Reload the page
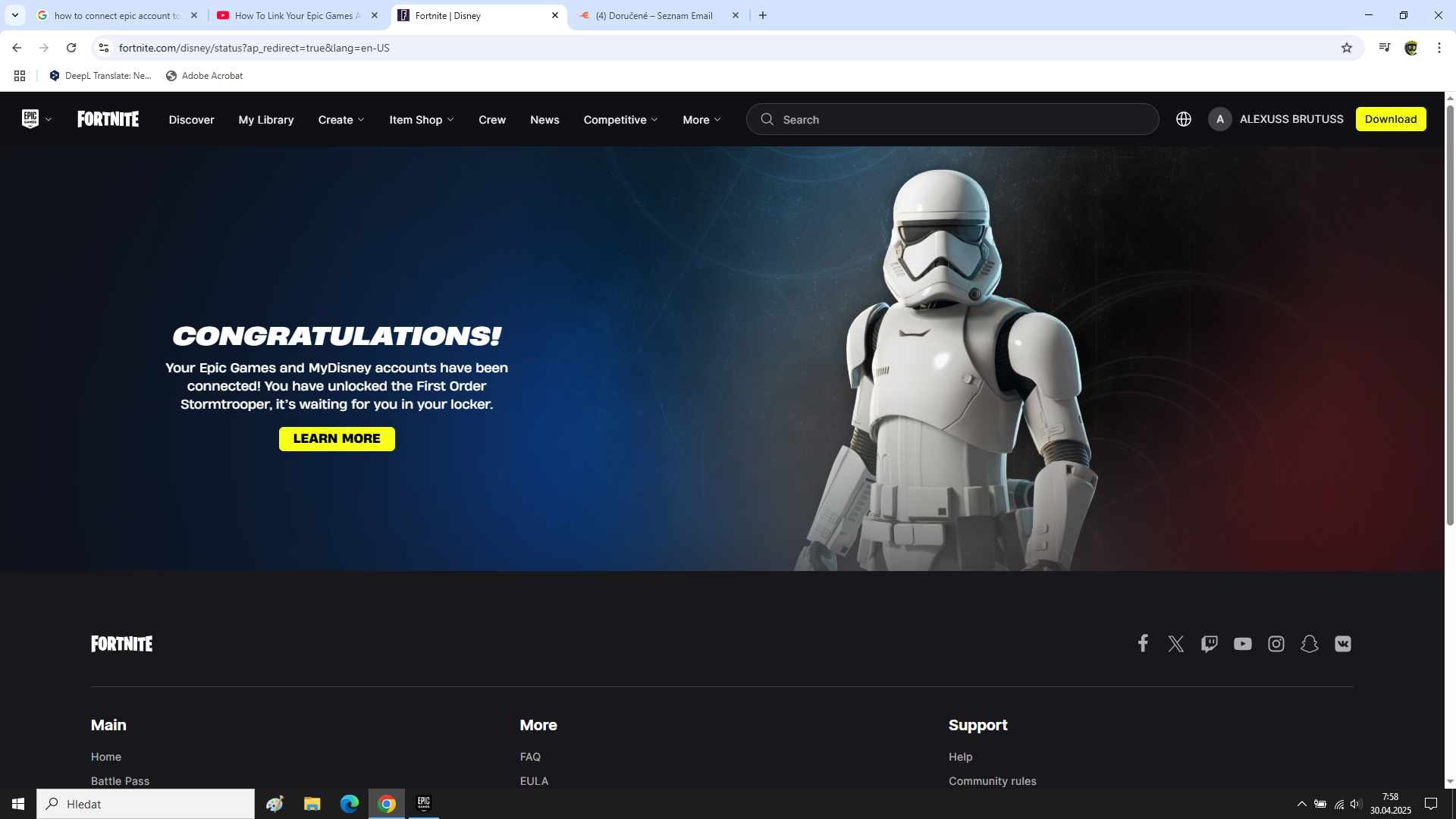 click(x=71, y=48)
